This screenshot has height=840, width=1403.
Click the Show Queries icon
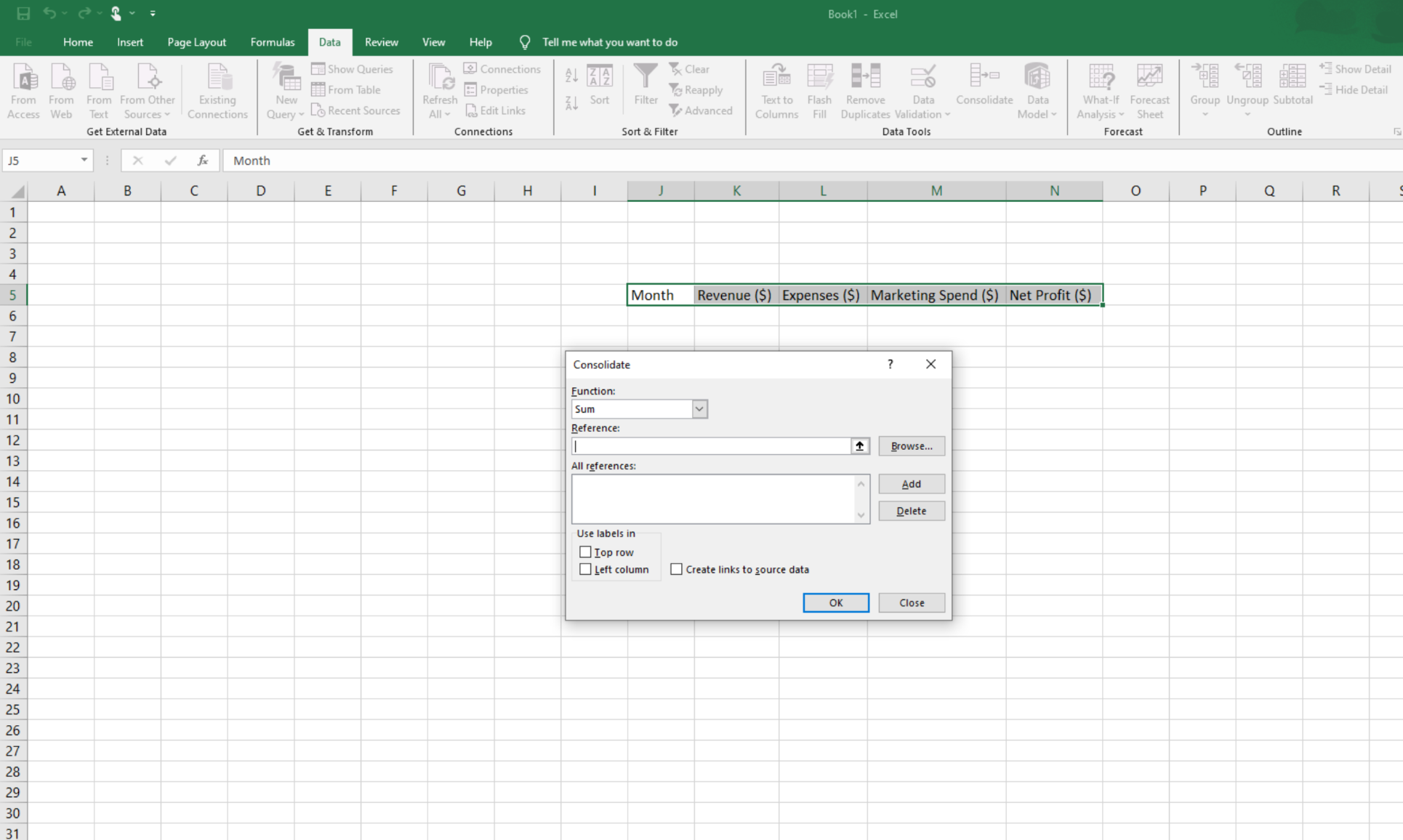[x=318, y=69]
